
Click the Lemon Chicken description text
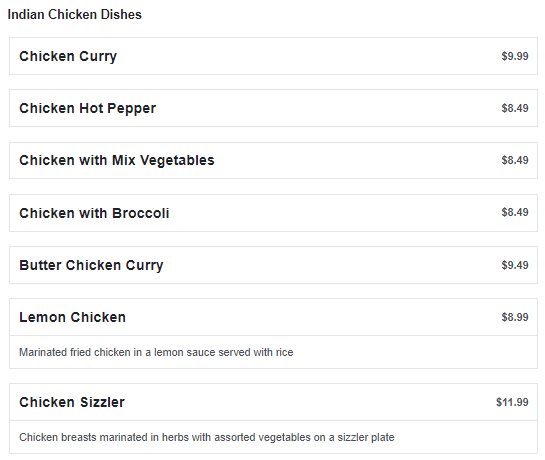(x=156, y=352)
